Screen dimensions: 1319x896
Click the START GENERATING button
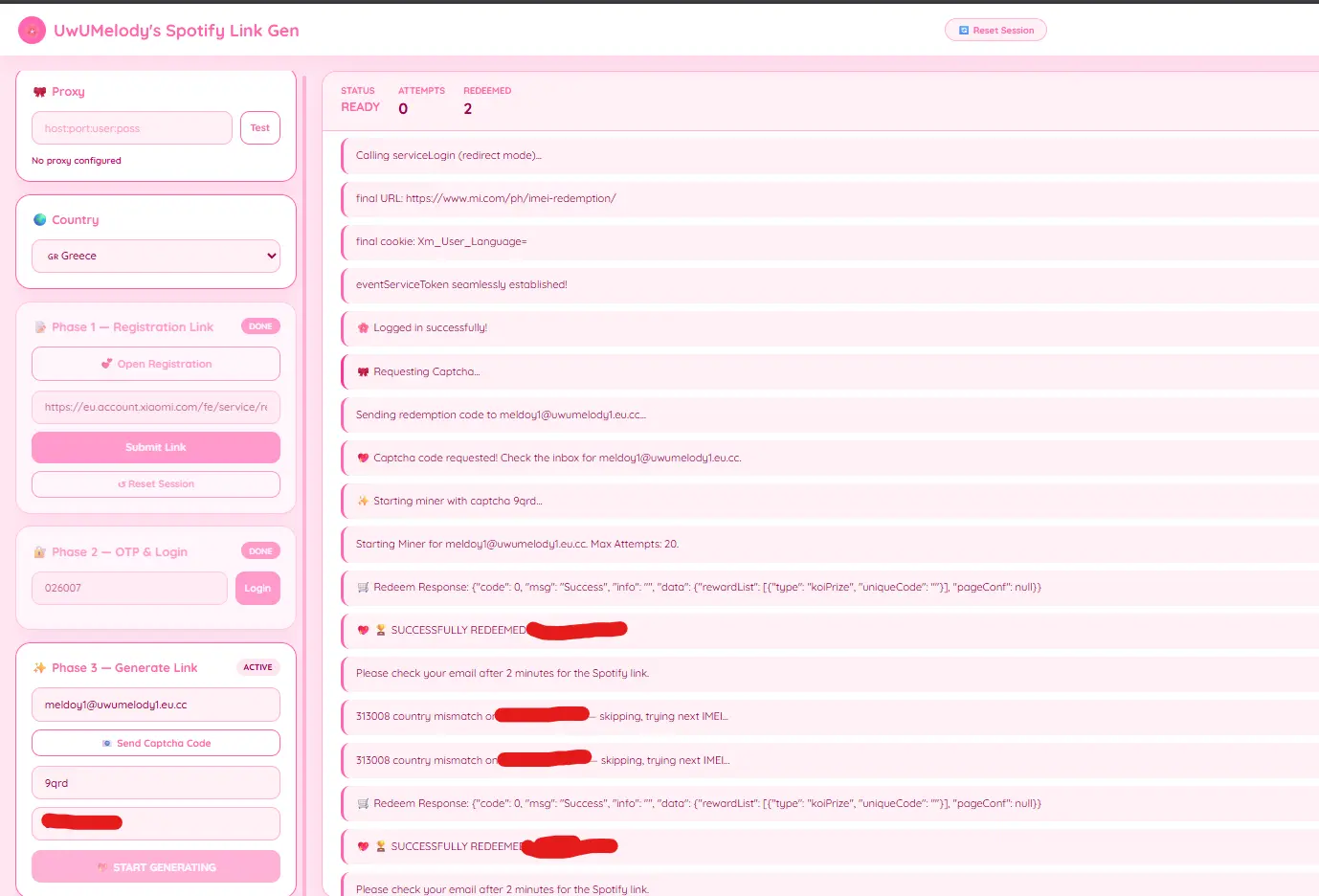[156, 867]
